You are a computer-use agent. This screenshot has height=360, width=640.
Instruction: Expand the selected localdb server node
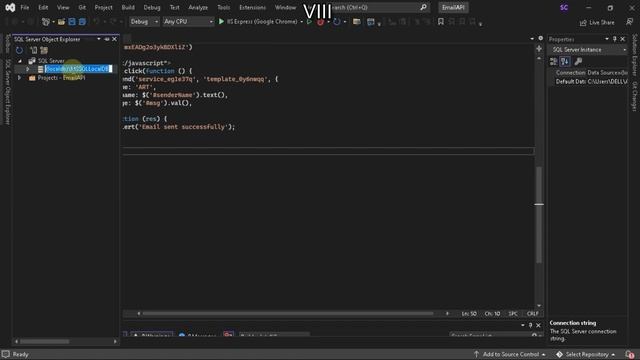(x=28, y=69)
